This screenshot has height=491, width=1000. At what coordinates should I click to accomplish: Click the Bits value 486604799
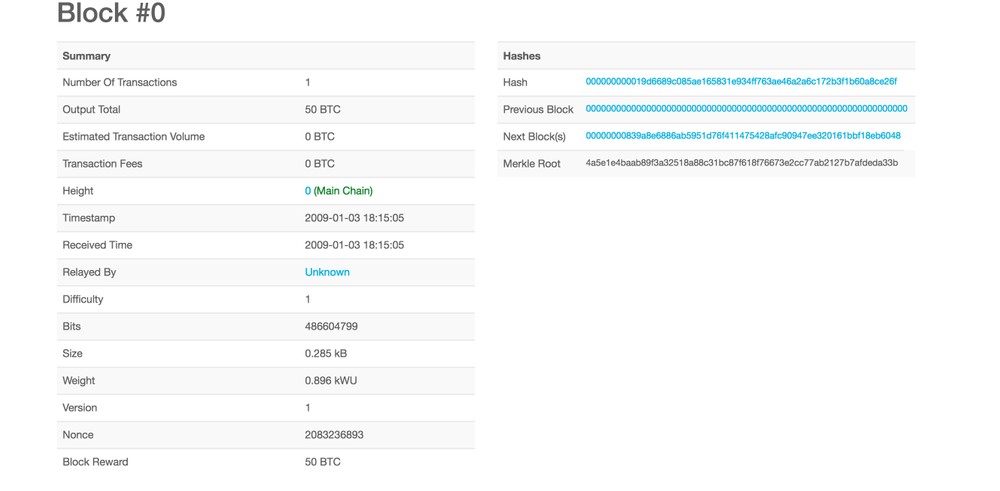pos(331,326)
